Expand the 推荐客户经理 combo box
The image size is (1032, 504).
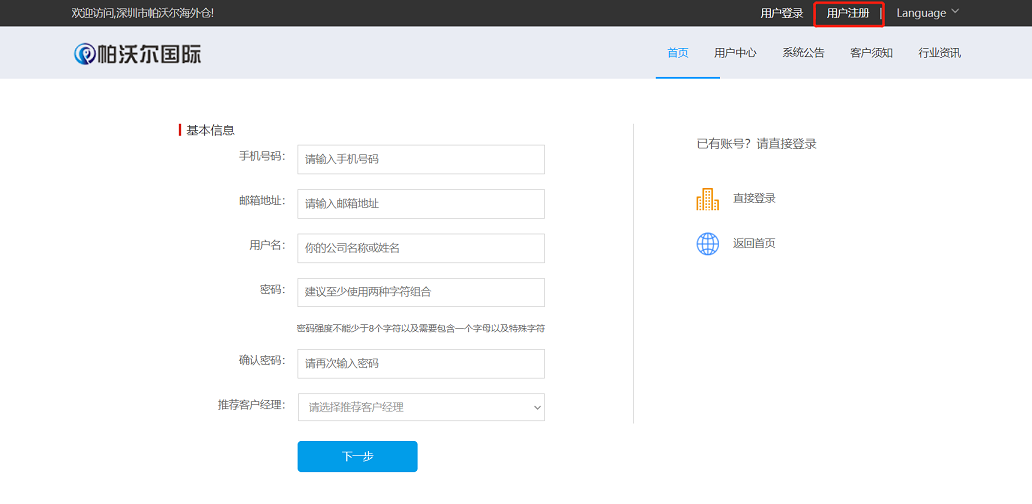click(421, 407)
